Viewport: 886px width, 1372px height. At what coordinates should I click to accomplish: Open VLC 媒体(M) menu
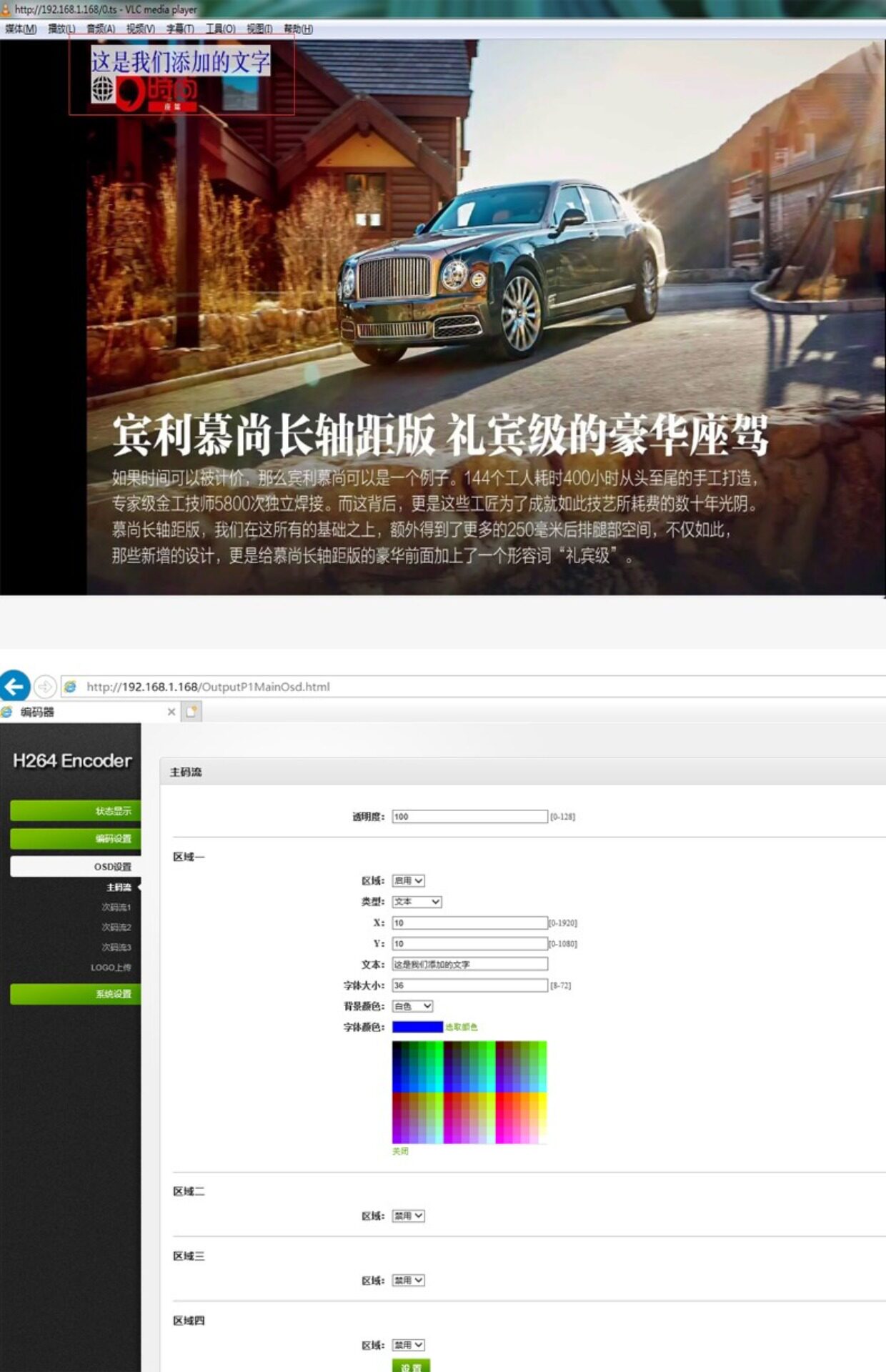click(x=21, y=29)
